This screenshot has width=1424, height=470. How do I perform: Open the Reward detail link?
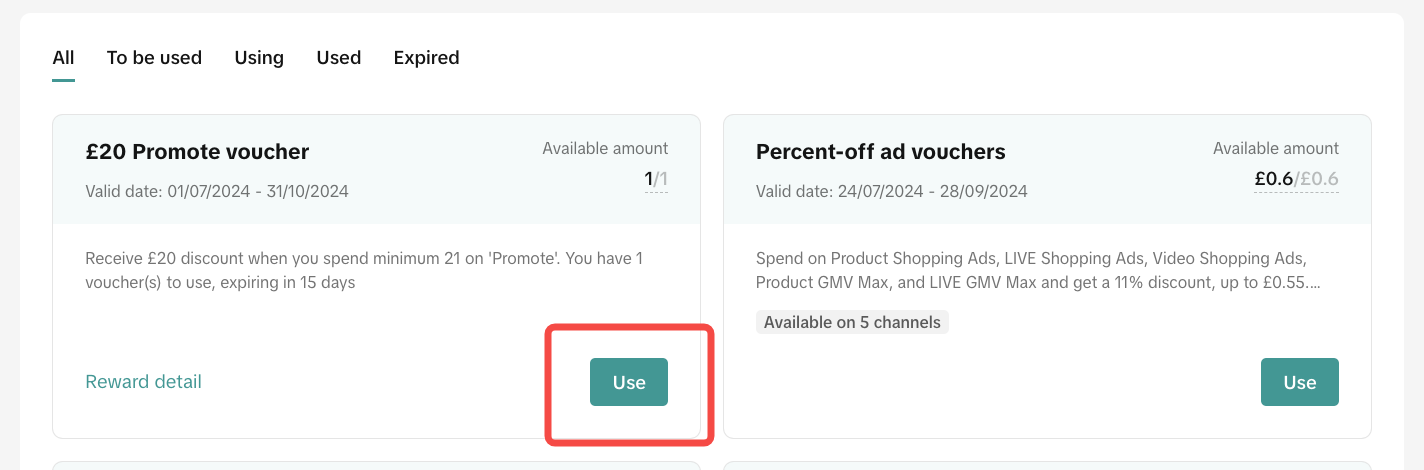click(143, 382)
